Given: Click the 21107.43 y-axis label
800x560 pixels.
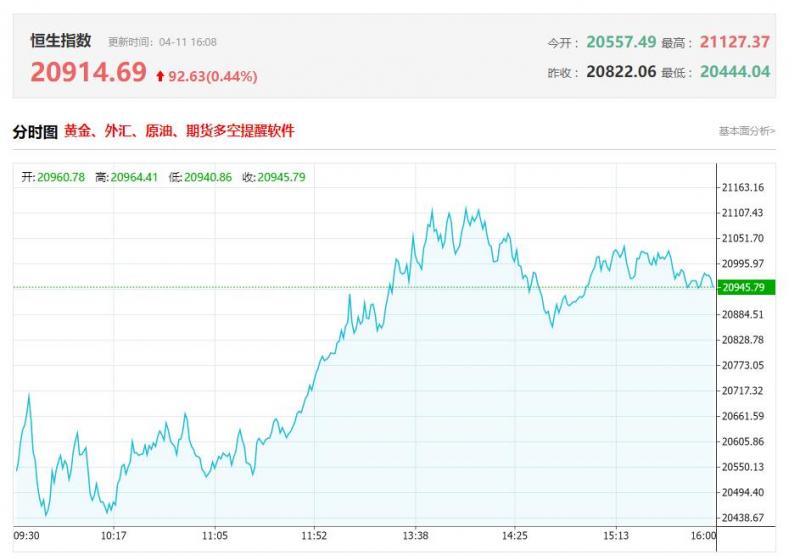Looking at the screenshot, I should [x=743, y=213].
